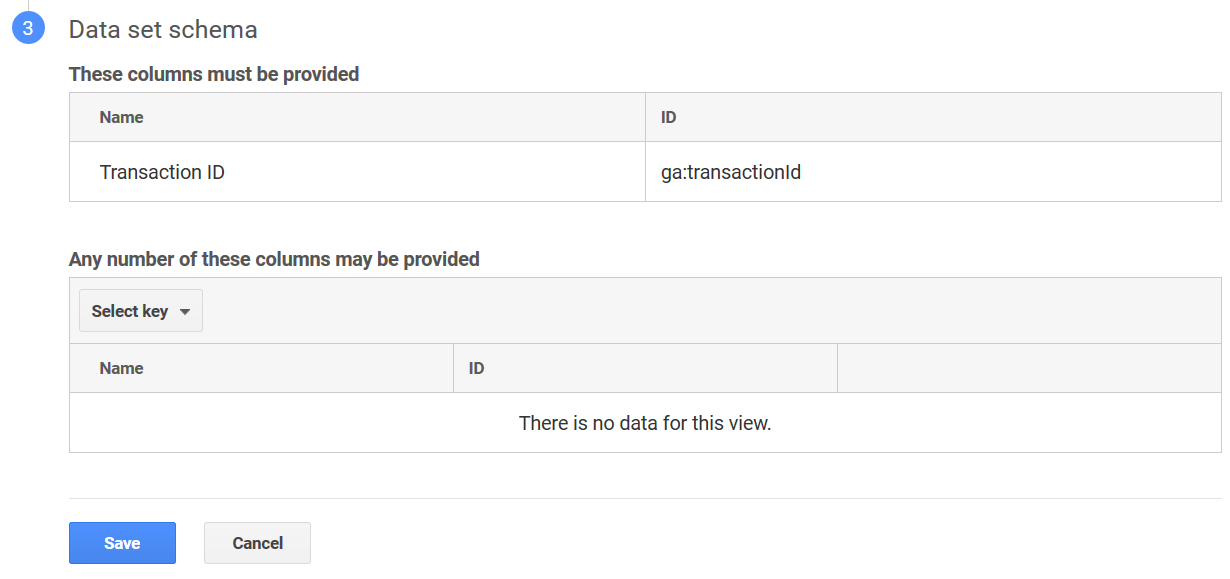Click 'There is no data for this view' message
The height and width of the screenshot is (579, 1230).
(645, 423)
